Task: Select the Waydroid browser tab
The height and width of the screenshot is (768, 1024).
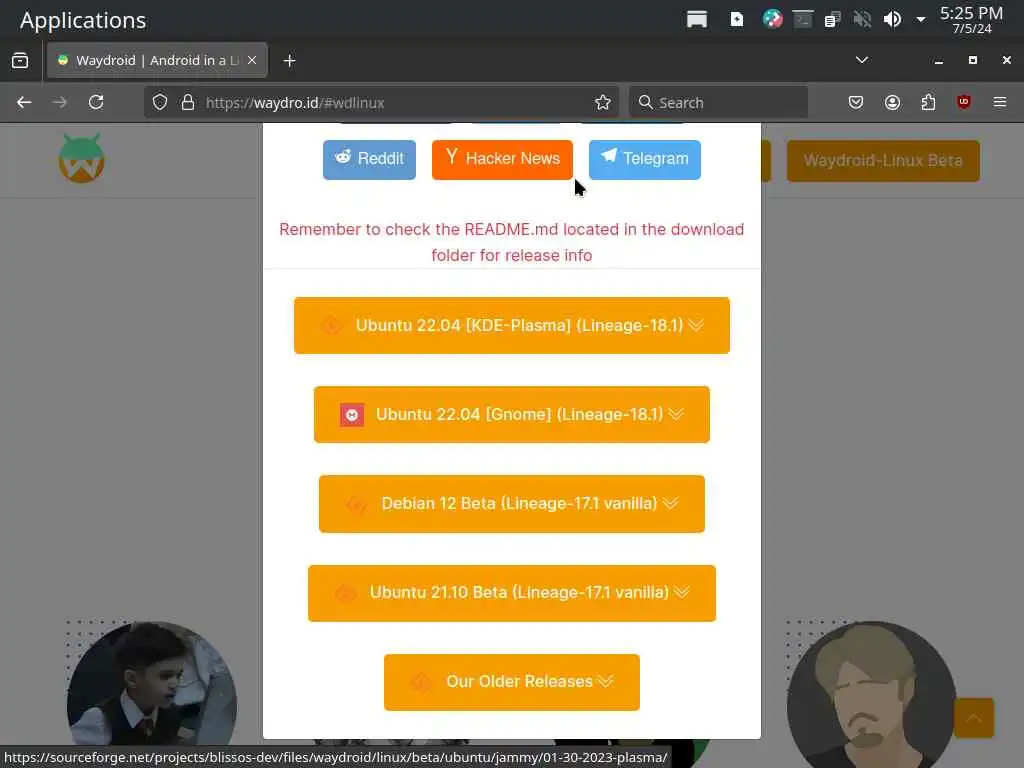Action: pos(157,60)
